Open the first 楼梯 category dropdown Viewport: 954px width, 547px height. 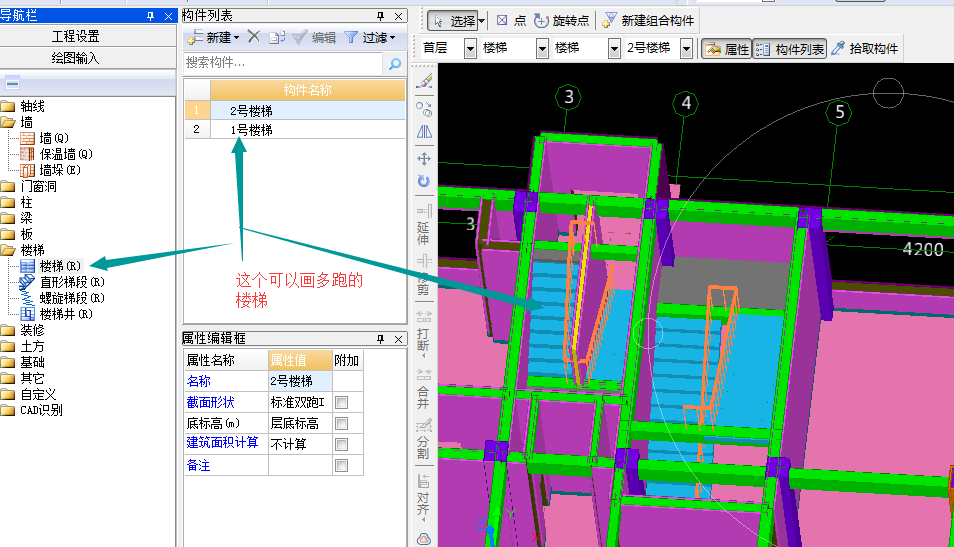click(542, 48)
